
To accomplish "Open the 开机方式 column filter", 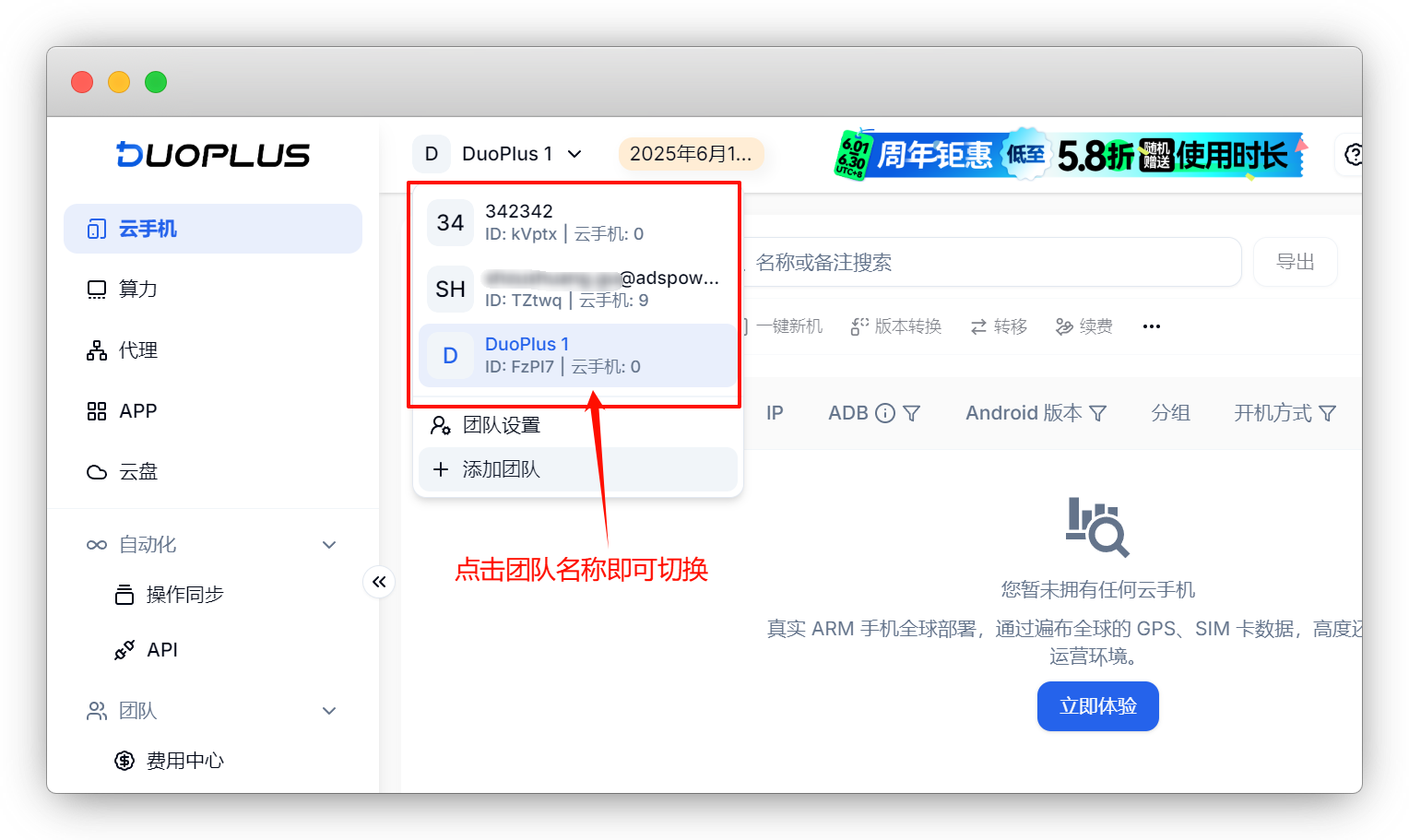I will [x=1328, y=413].
